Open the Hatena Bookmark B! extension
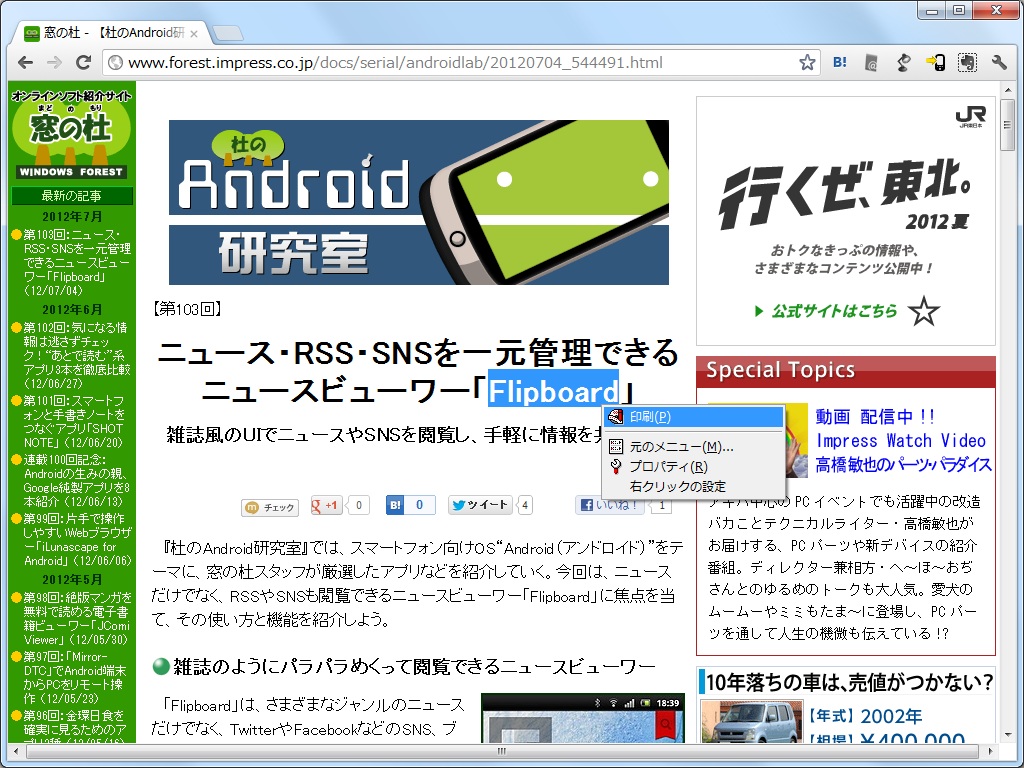 click(x=840, y=63)
